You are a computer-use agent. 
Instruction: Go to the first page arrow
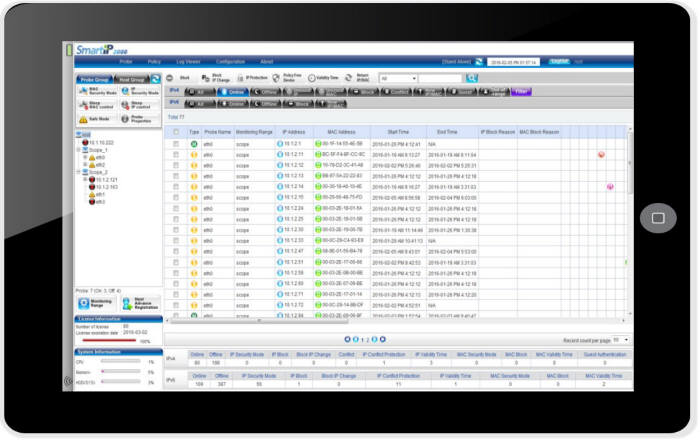[347, 340]
